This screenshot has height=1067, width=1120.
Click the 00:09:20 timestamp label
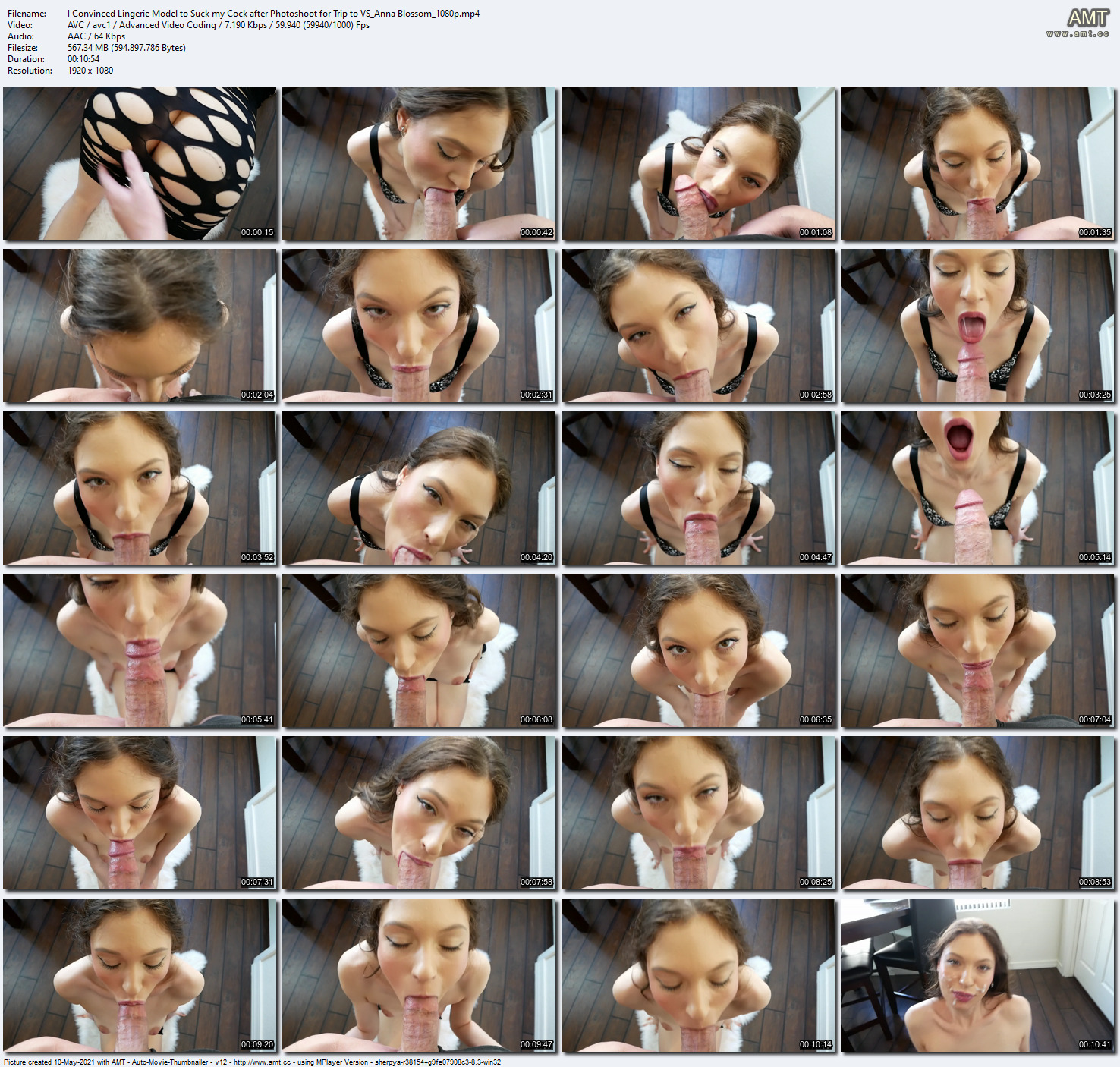coord(257,1045)
